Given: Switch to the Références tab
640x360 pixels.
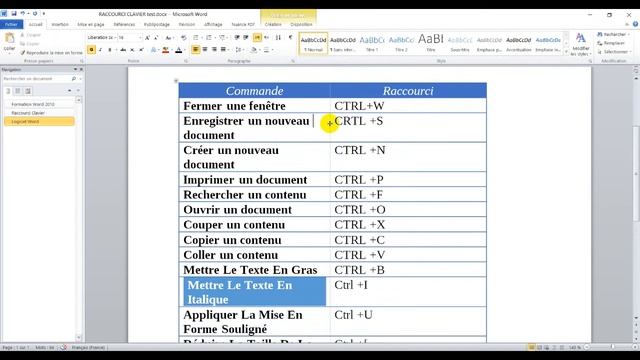Looking at the screenshot, I should (124, 24).
